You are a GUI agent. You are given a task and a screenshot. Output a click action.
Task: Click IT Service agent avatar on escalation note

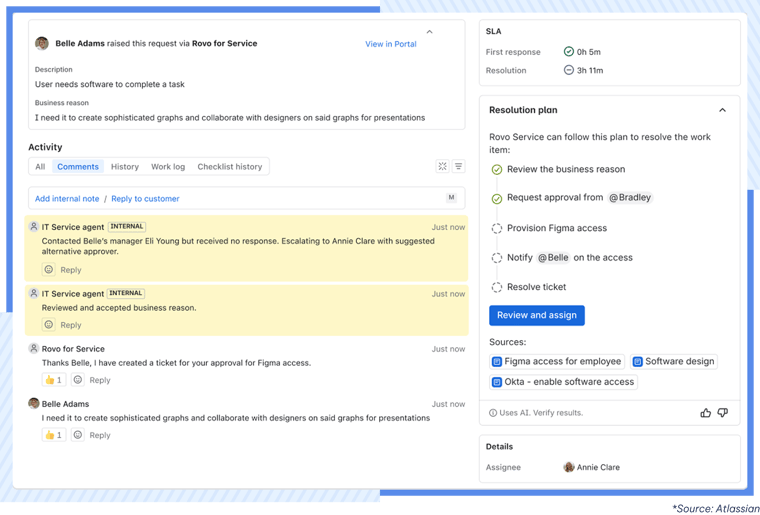[33, 226]
